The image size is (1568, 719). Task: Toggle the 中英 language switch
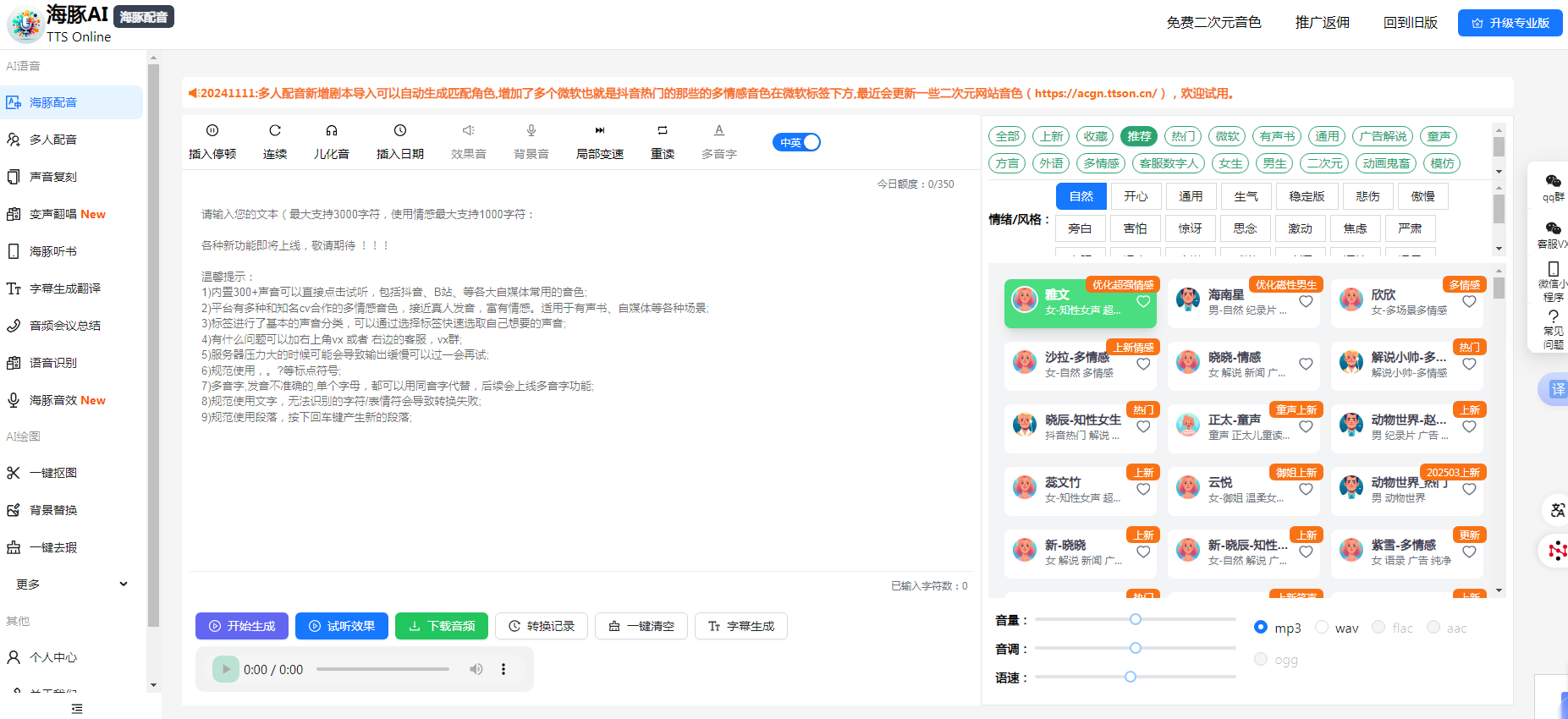click(x=796, y=142)
